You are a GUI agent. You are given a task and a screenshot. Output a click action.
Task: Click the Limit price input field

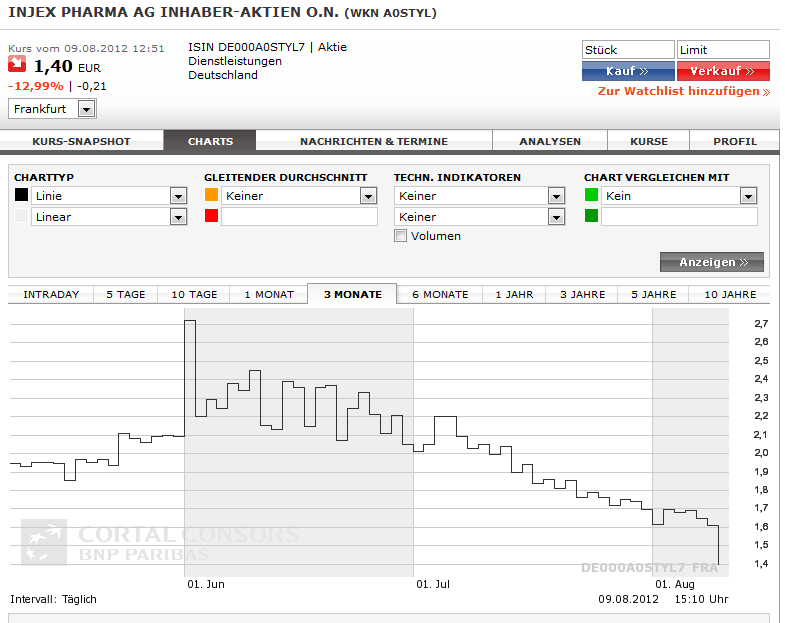[x=723, y=50]
